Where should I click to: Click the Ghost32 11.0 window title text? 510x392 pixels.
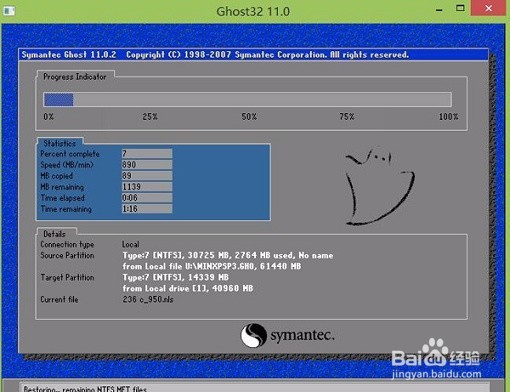(253, 11)
